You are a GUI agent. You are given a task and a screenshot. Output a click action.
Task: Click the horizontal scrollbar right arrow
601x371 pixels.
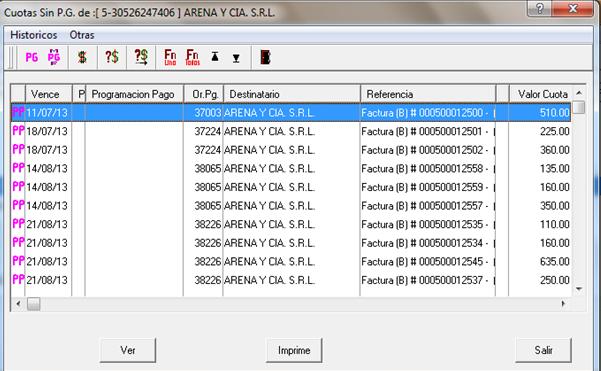click(x=563, y=304)
